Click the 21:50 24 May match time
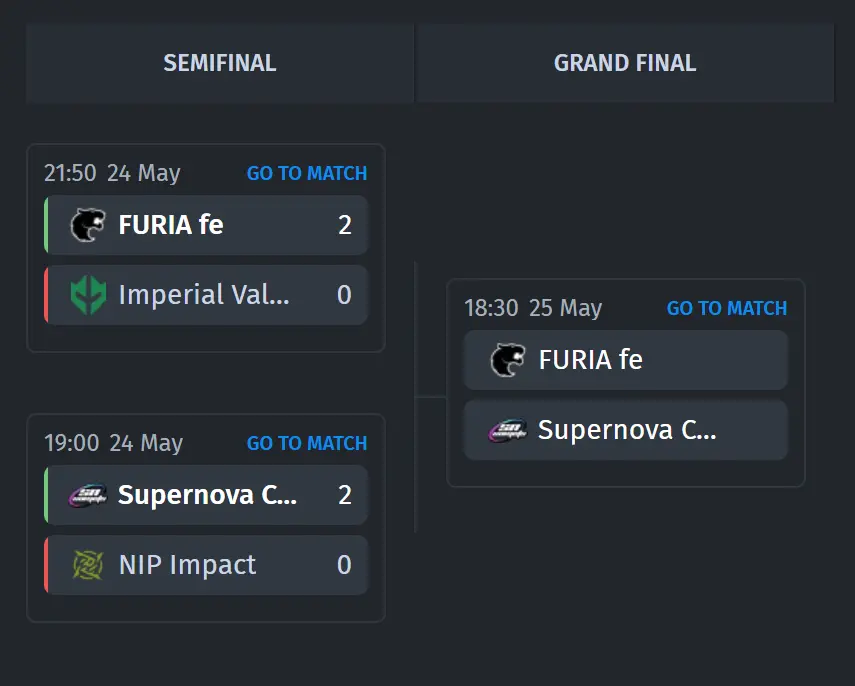This screenshot has height=686, width=855. pos(112,173)
